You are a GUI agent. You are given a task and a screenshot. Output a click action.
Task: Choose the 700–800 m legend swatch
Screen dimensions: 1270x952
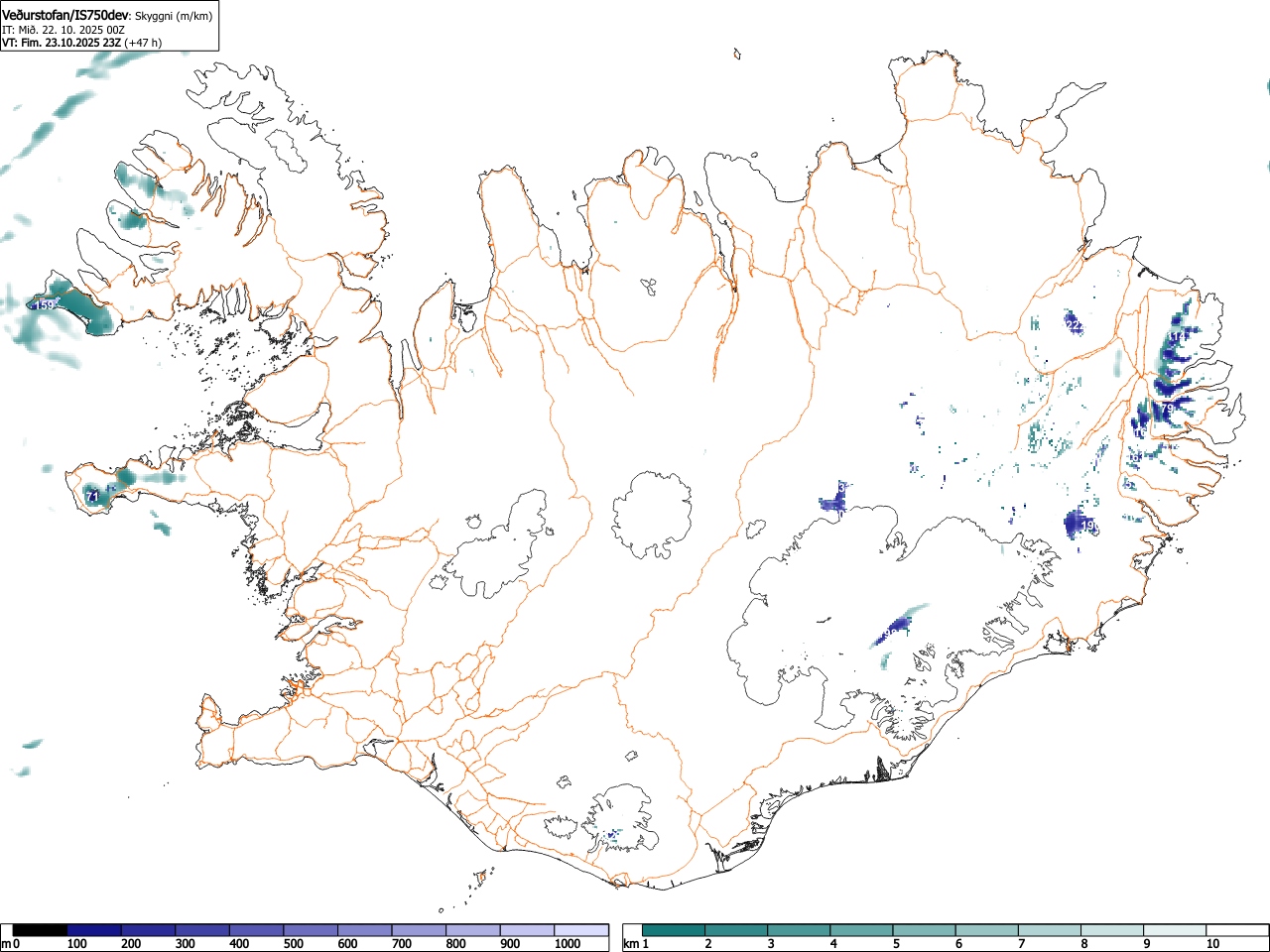pos(419,930)
